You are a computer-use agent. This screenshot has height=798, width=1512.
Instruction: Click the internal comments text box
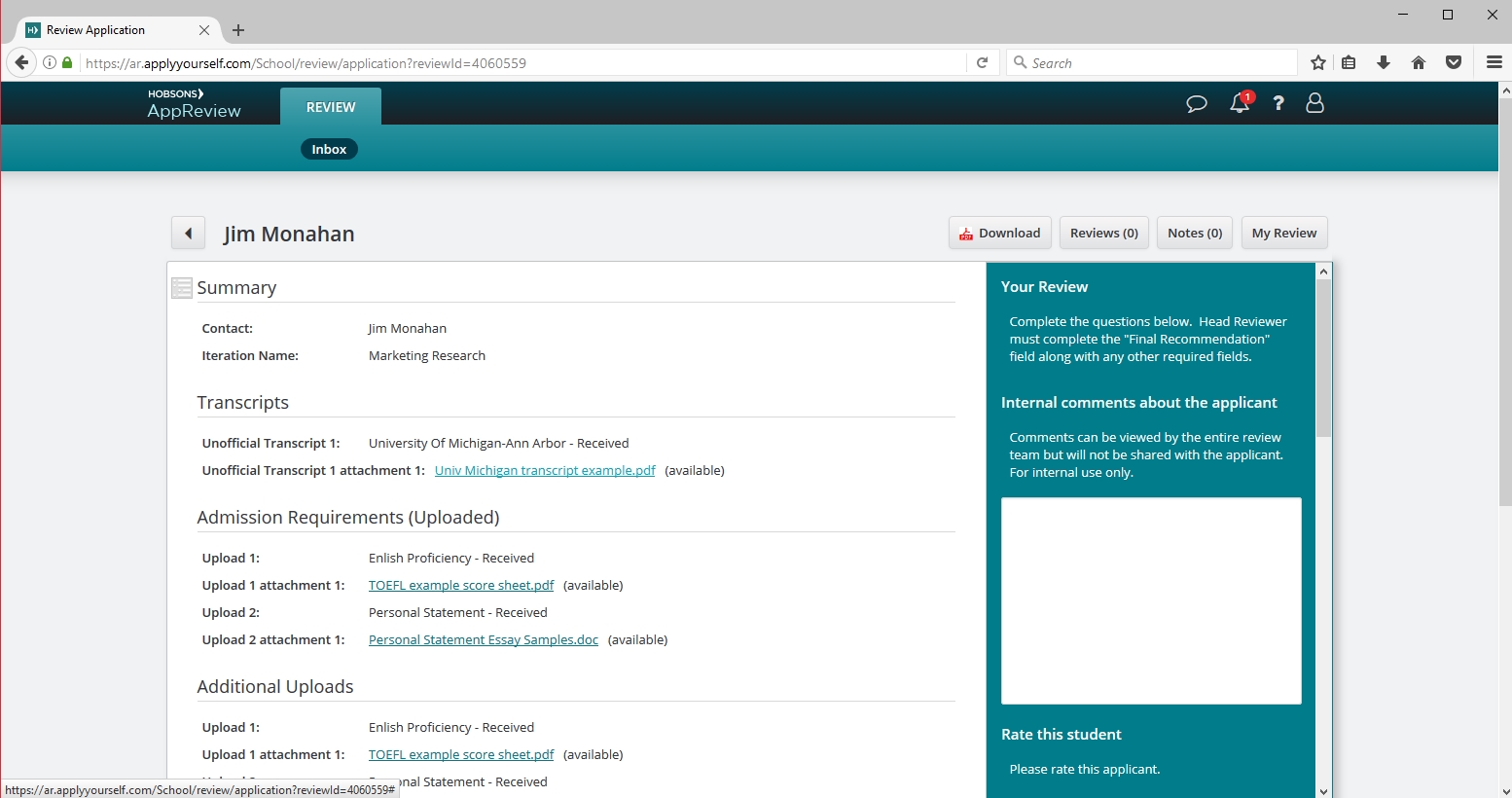click(x=1151, y=600)
